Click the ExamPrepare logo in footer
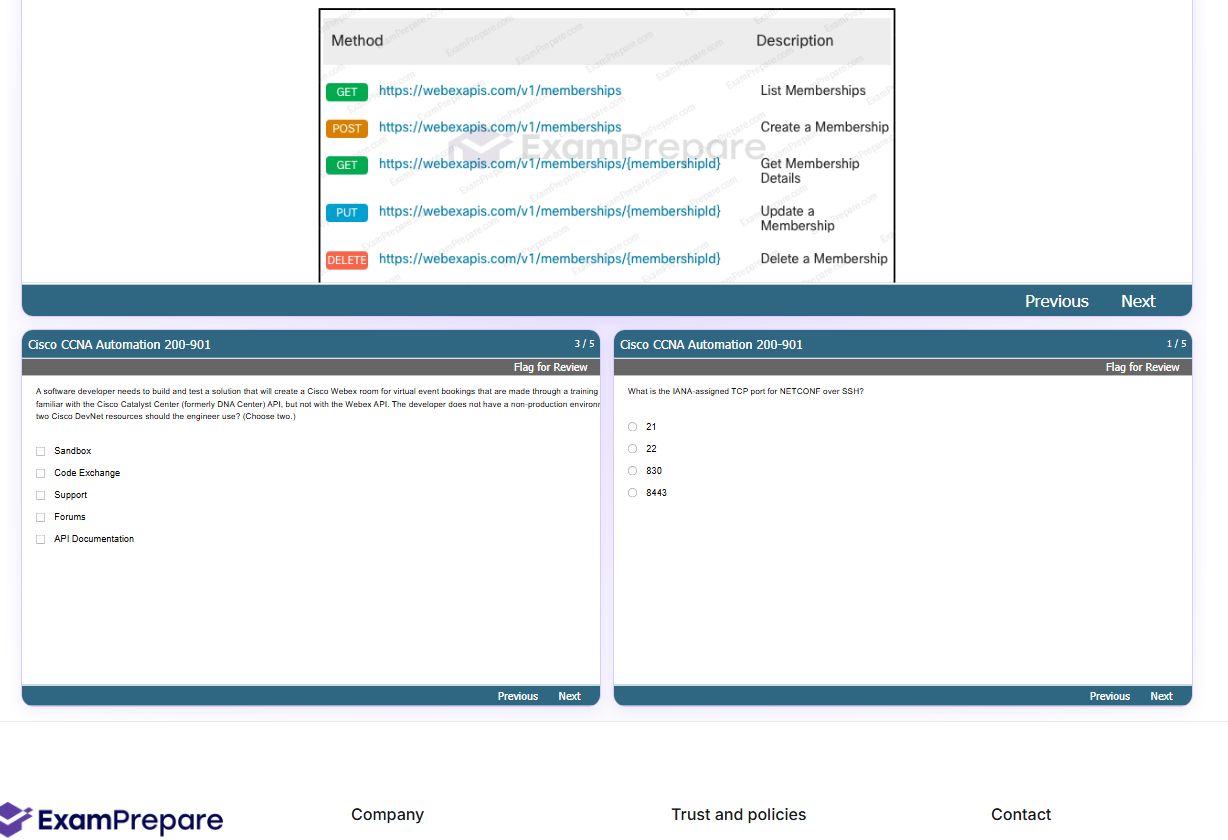Image resolution: width=1228 pixels, height=840 pixels. pyautogui.click(x=111, y=820)
